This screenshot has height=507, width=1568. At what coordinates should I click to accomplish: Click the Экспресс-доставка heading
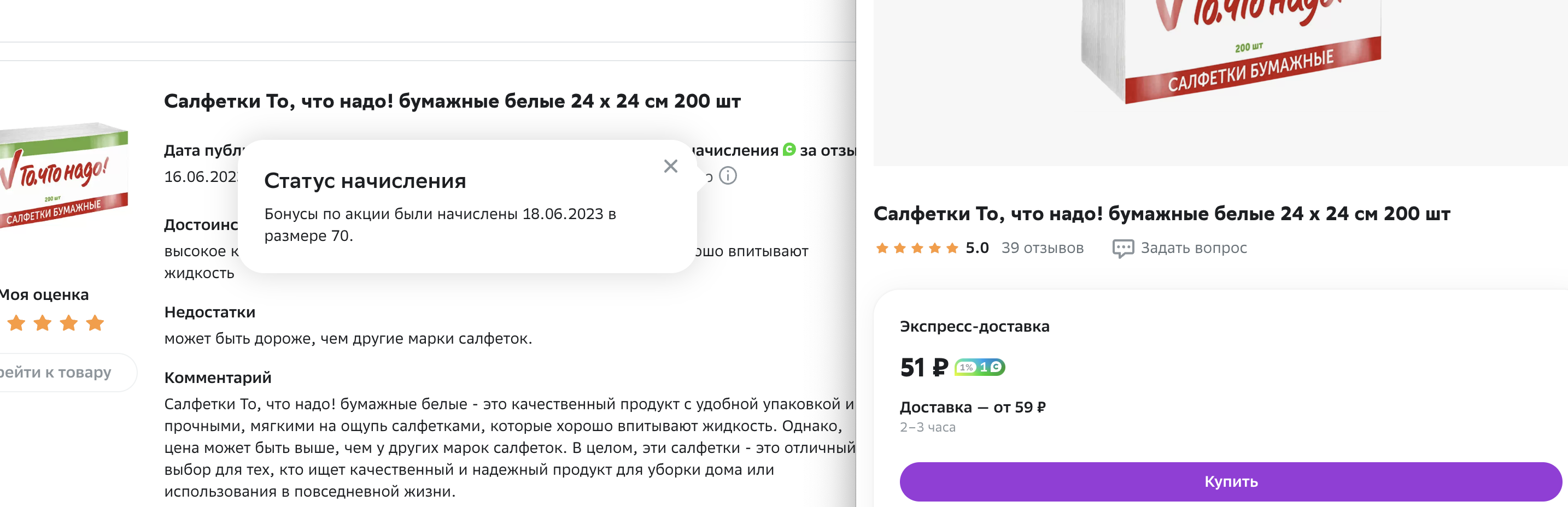974,327
